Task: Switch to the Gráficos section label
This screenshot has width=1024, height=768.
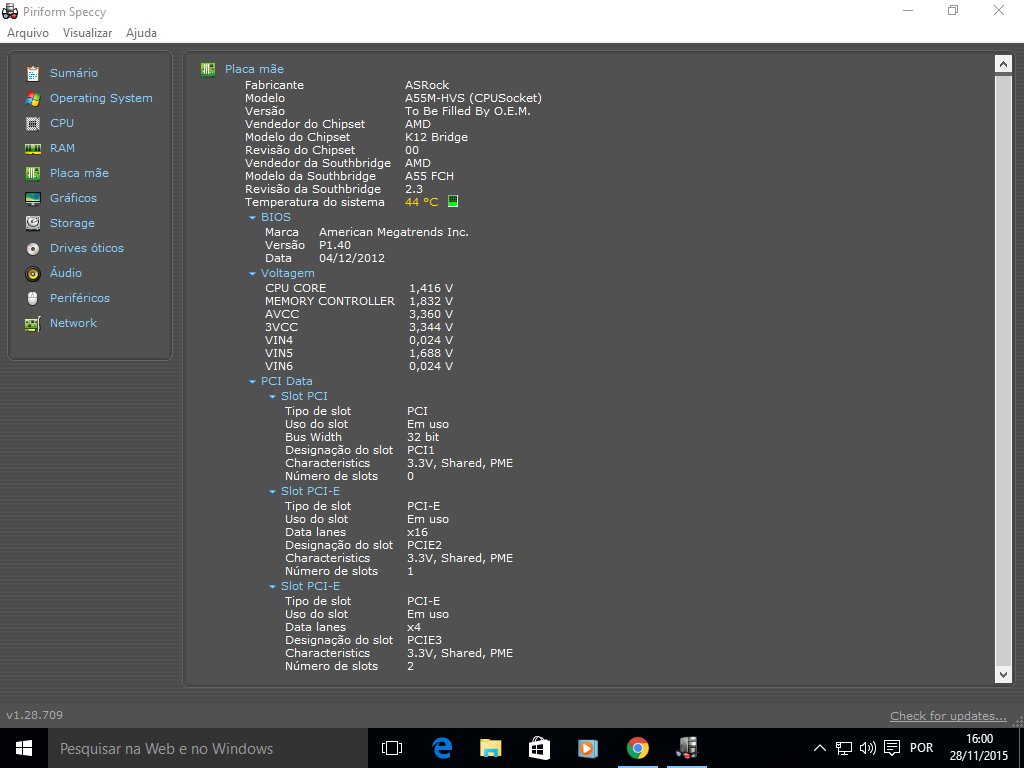Action: click(73, 198)
